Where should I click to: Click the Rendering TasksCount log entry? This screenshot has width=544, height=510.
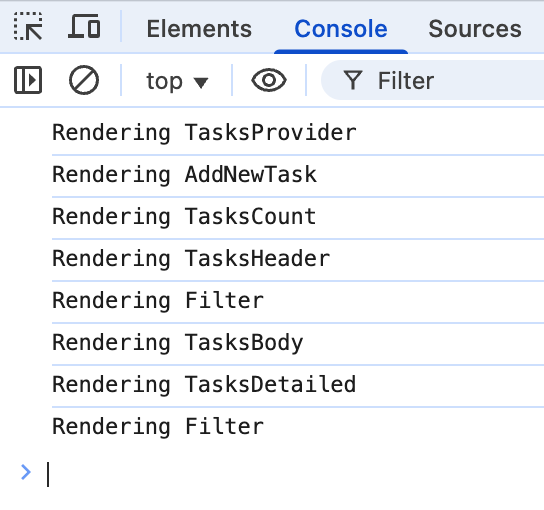[184, 217]
